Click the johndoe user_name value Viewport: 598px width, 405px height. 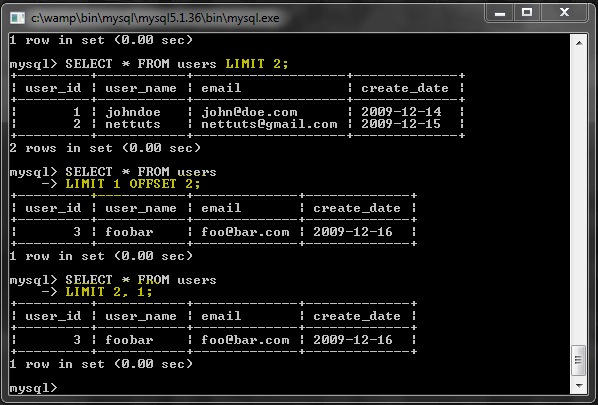pyautogui.click(x=133, y=112)
